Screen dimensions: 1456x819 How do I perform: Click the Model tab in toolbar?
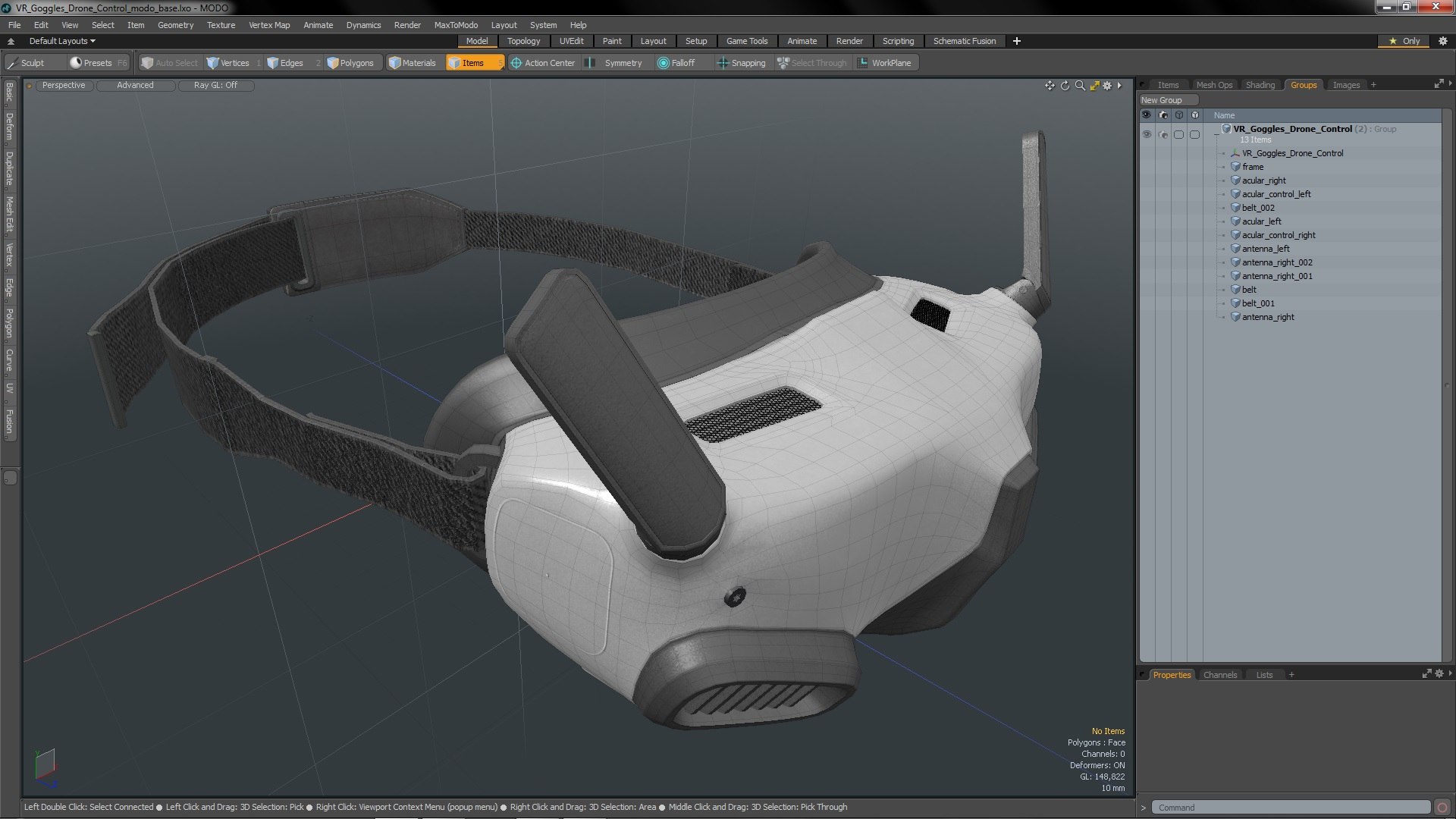477,41
